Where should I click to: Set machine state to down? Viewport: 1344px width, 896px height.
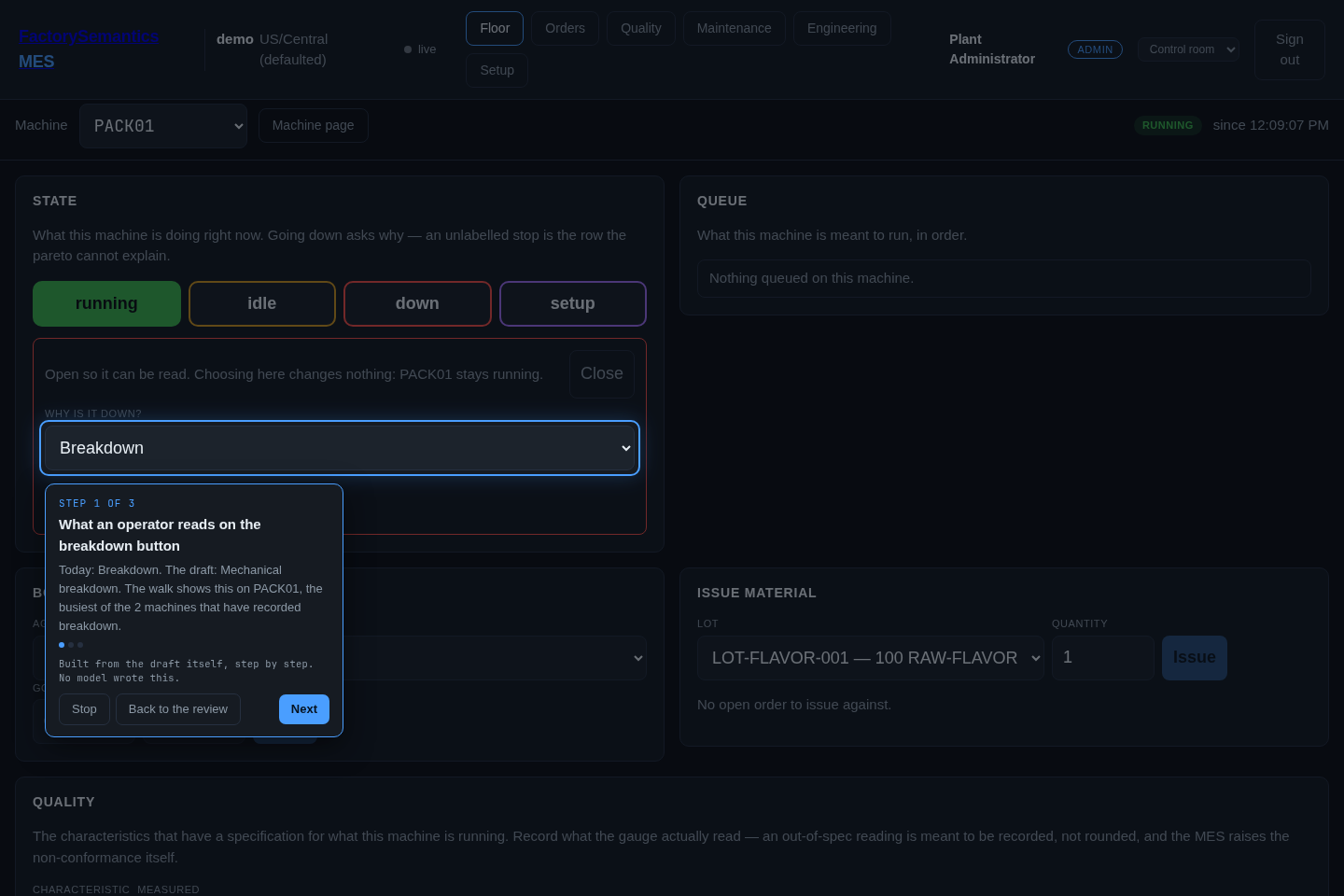point(417,304)
